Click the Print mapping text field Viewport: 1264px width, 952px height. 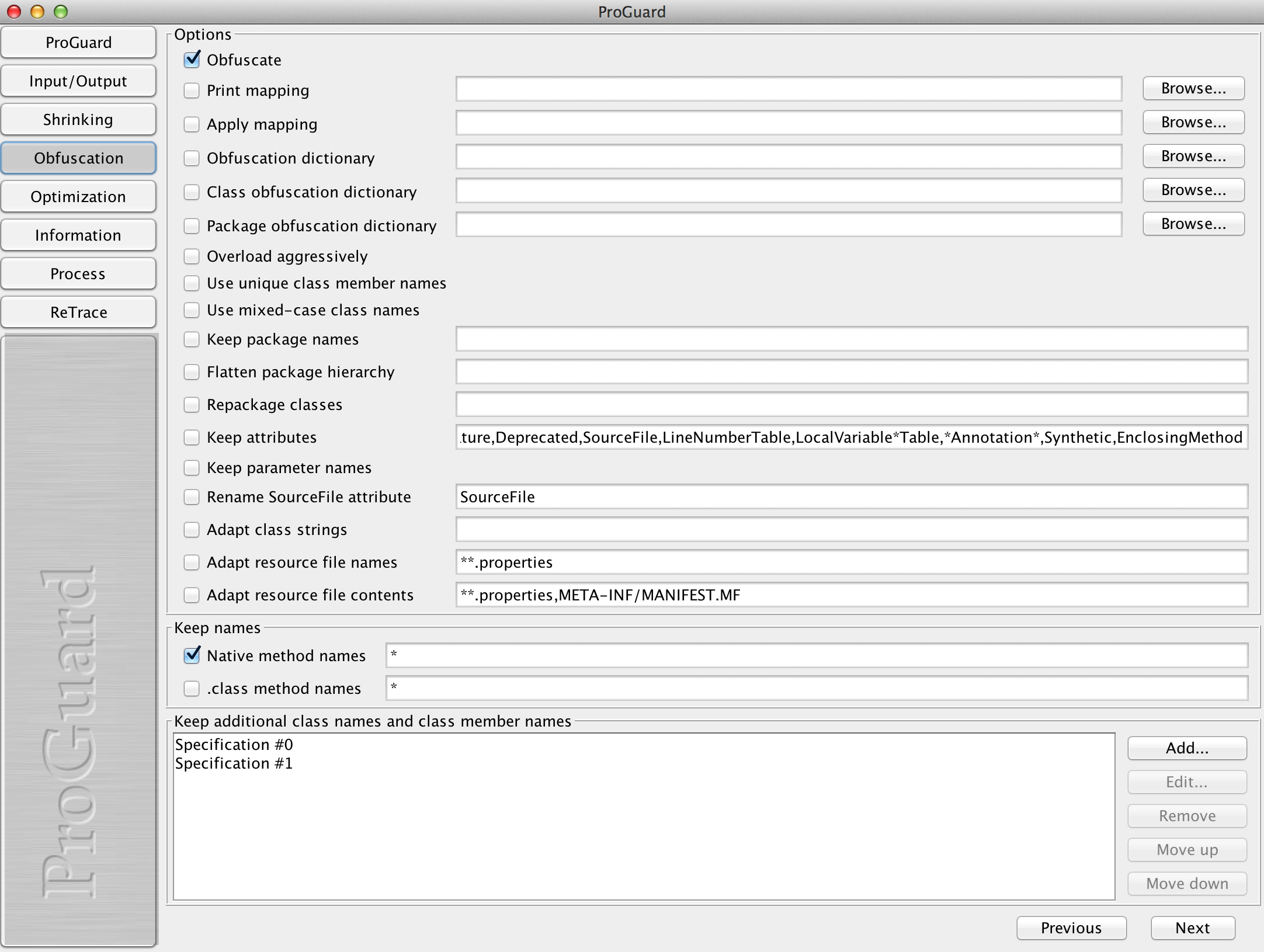(x=789, y=89)
